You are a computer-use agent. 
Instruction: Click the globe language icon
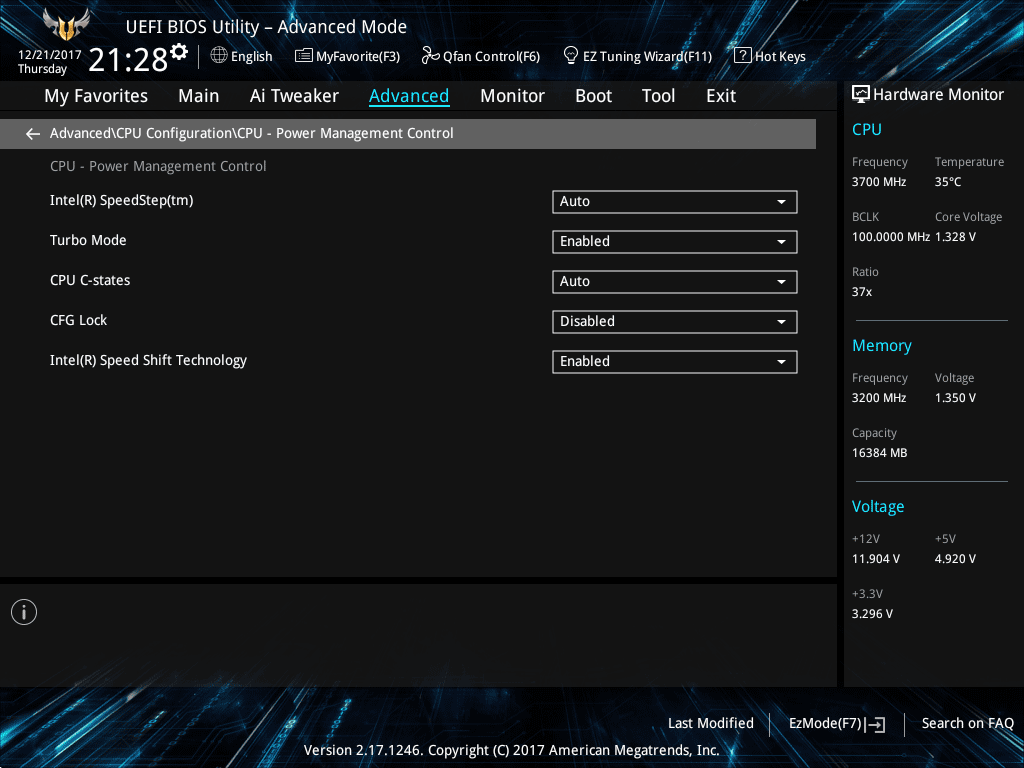pyautogui.click(x=219, y=56)
